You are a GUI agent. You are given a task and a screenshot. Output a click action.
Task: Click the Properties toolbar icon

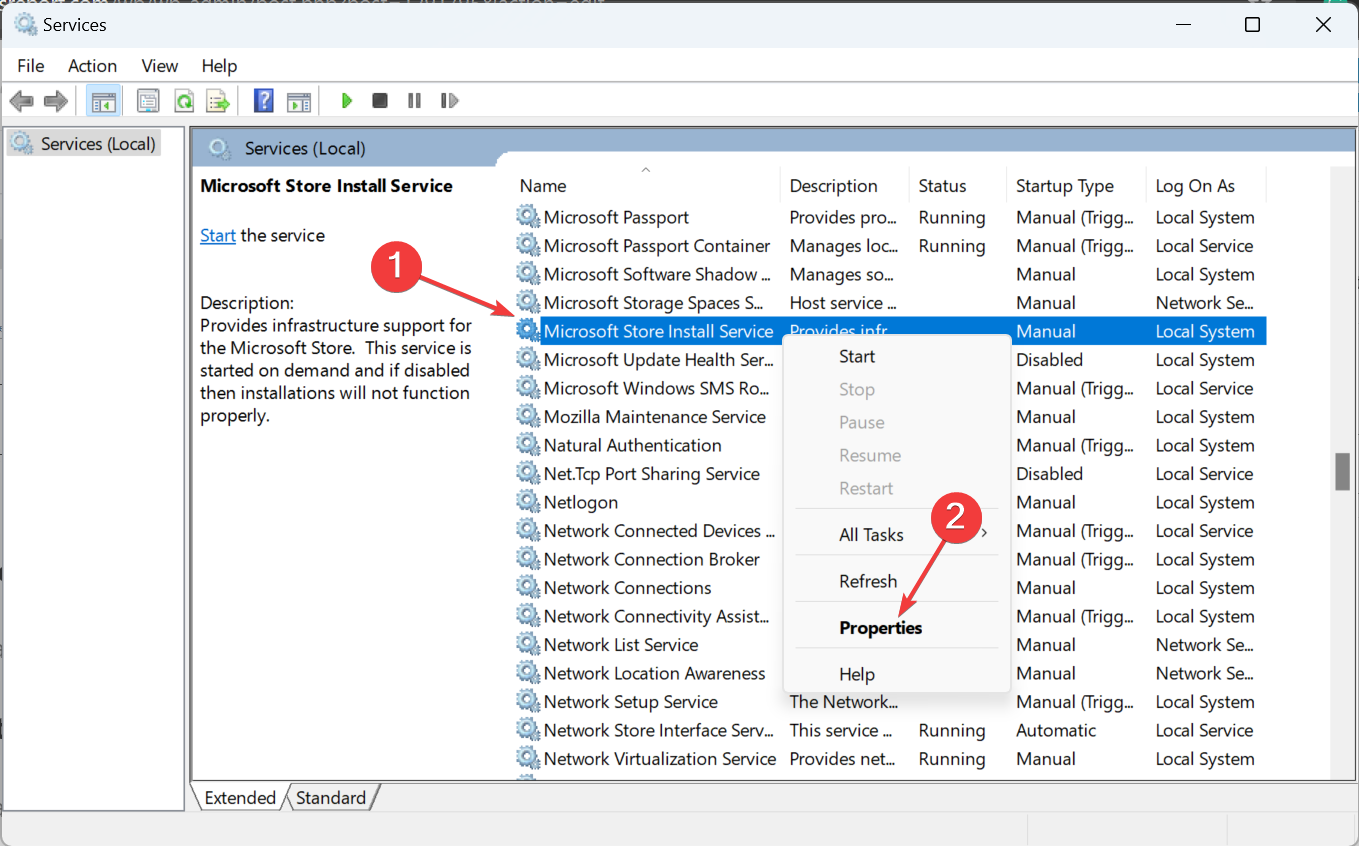[148, 101]
